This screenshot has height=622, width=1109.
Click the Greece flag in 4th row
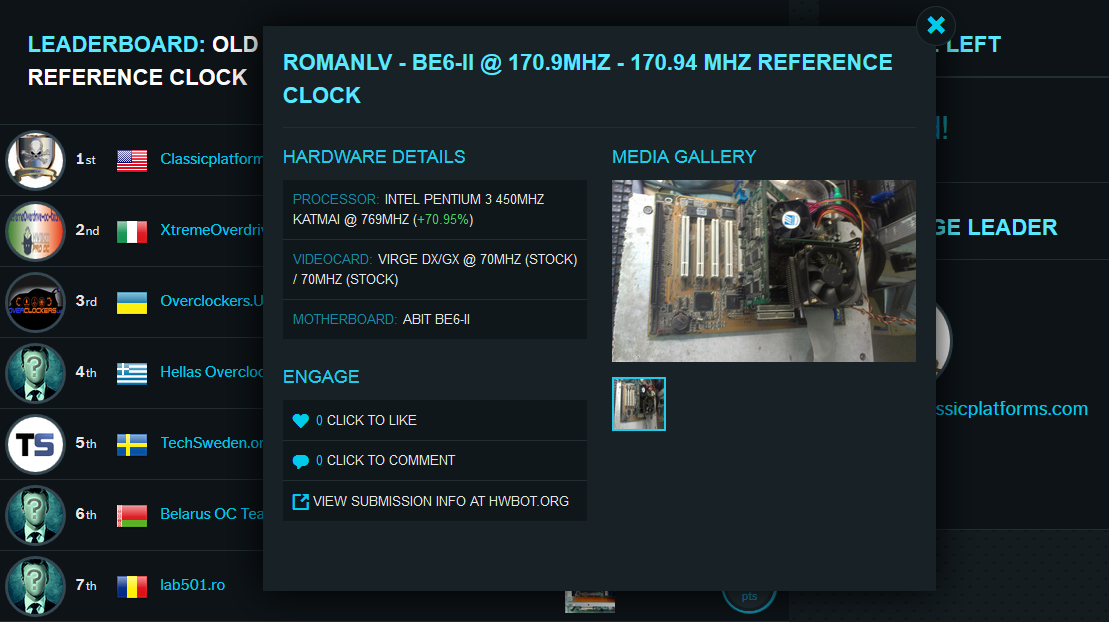pyautogui.click(x=132, y=374)
